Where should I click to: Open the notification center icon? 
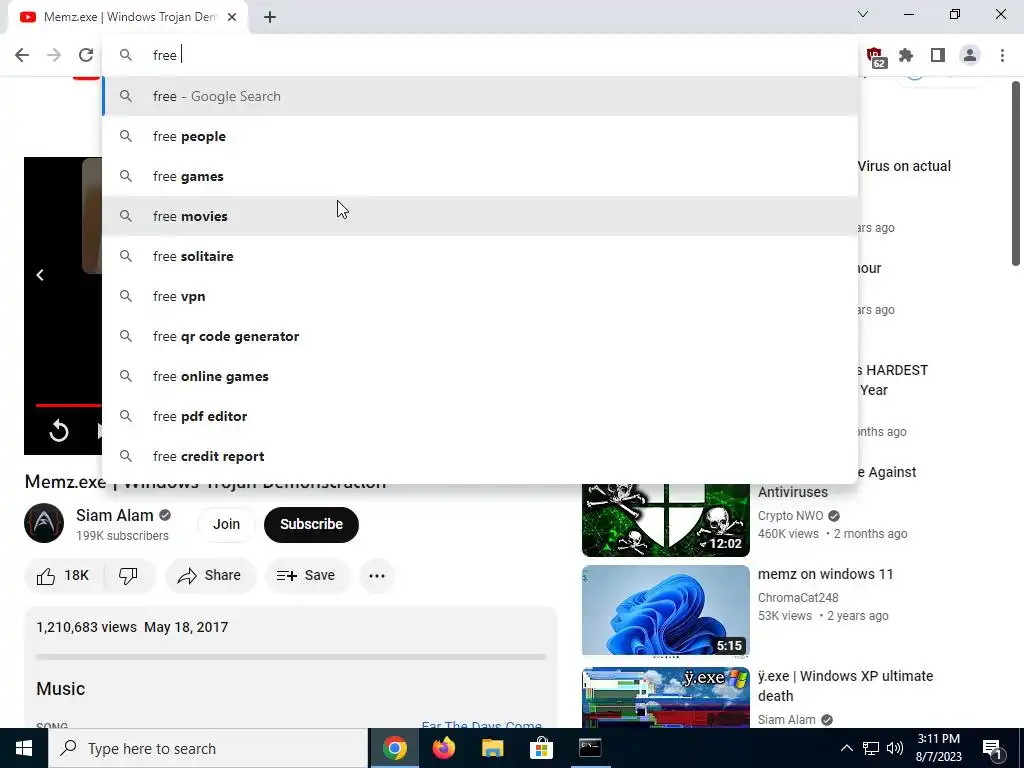[x=993, y=749]
